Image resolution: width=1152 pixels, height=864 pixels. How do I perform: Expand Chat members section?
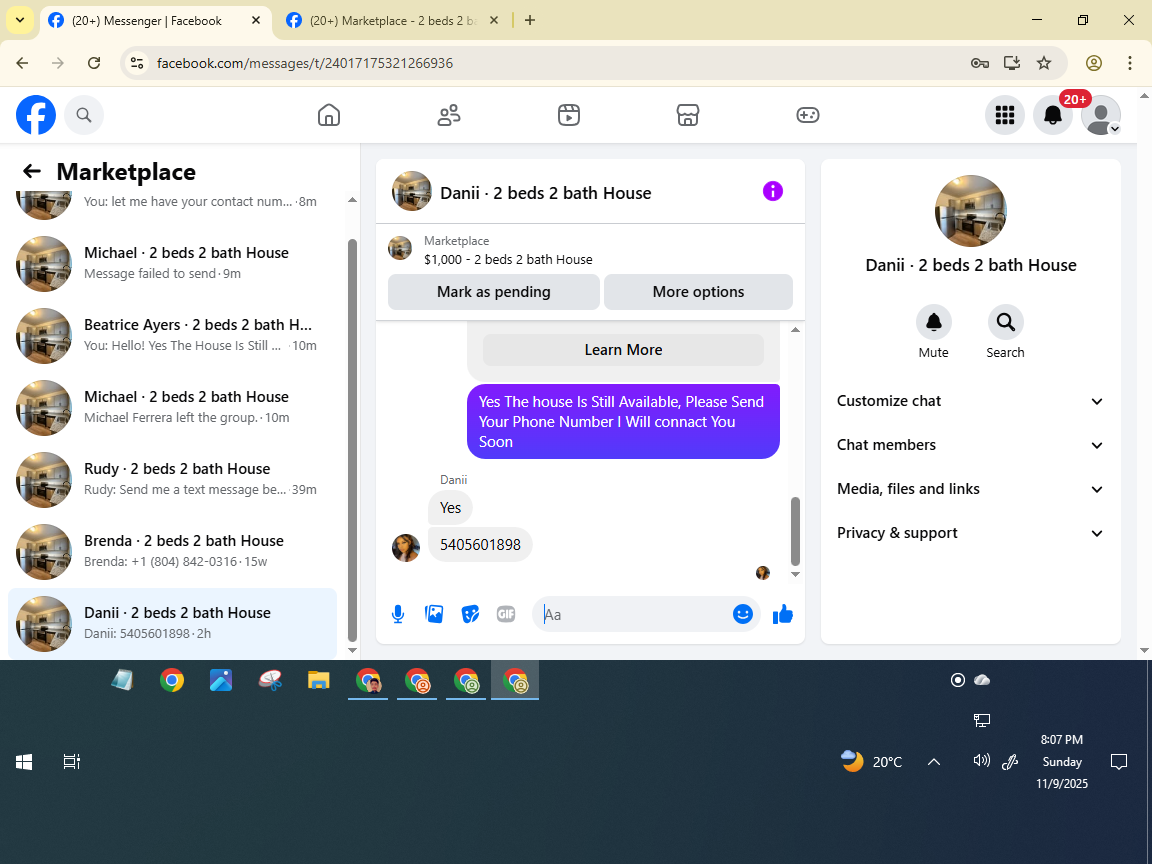pos(970,445)
